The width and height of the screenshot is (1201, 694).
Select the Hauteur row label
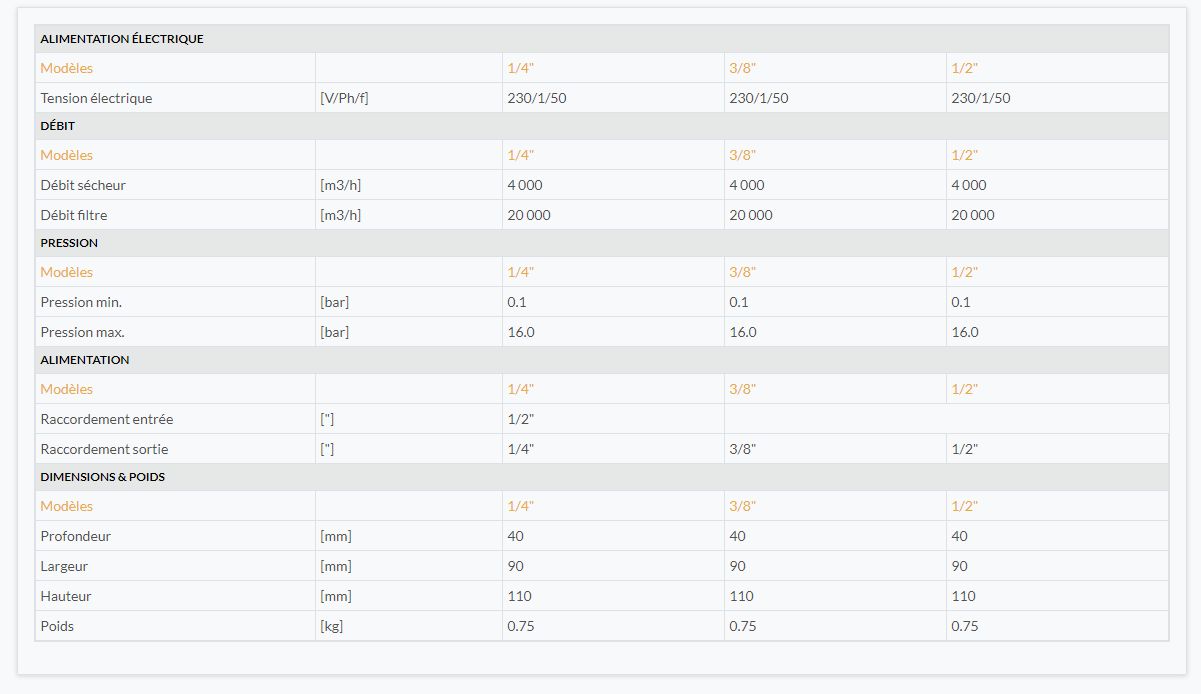(66, 596)
